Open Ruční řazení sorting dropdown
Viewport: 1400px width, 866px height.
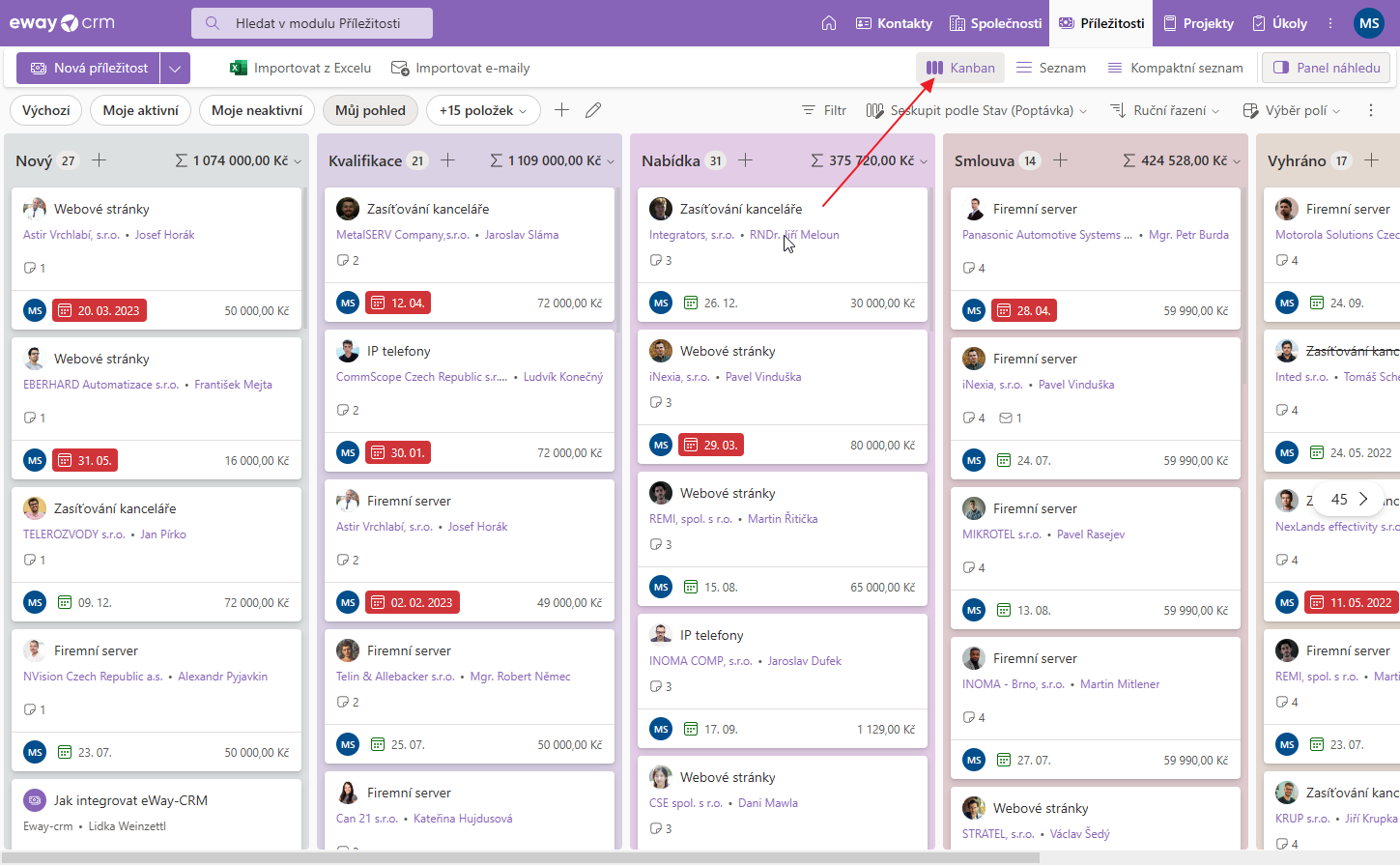pos(1165,110)
